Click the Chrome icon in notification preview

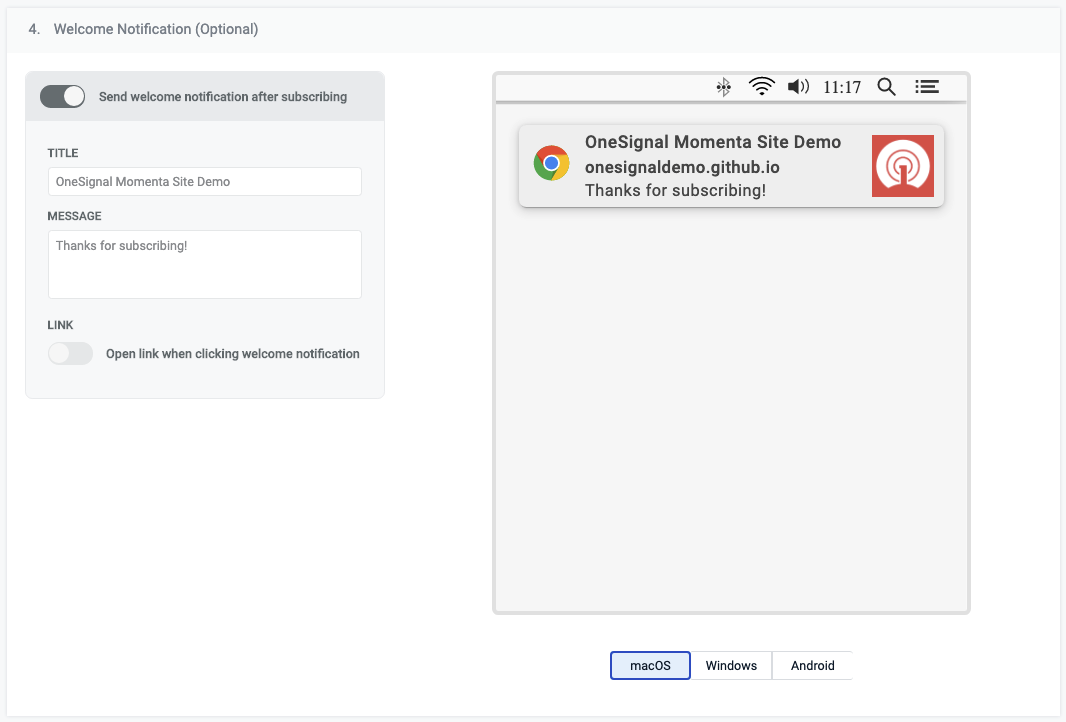pos(551,163)
